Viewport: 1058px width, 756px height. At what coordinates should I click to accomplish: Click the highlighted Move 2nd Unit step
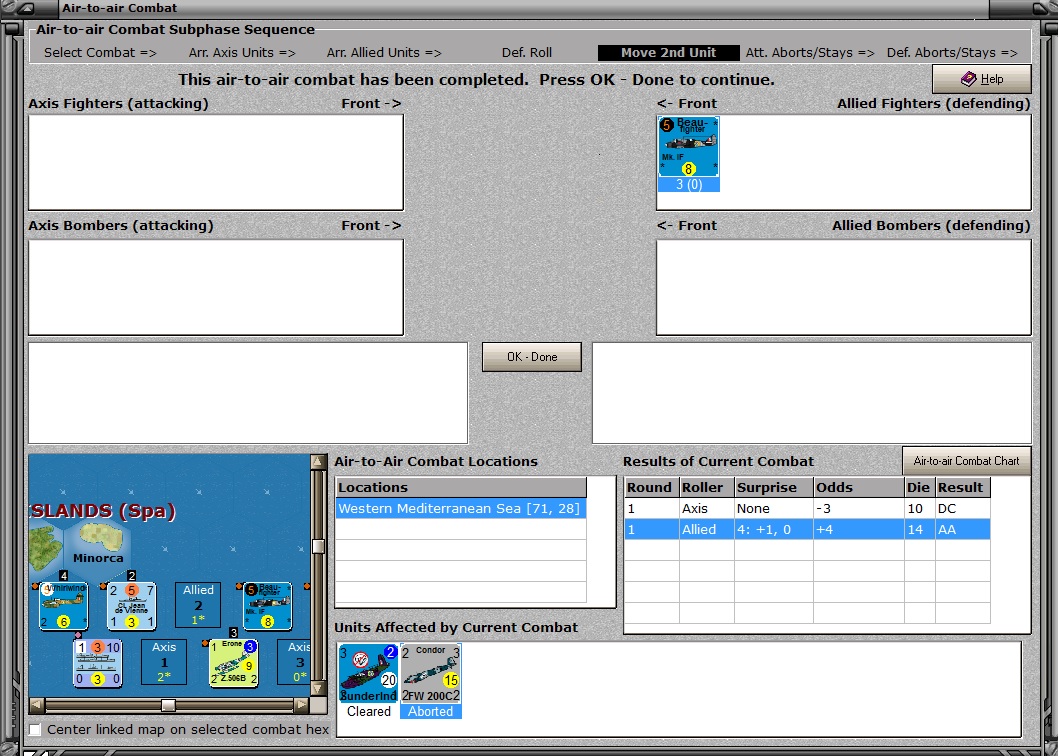[x=668, y=53]
